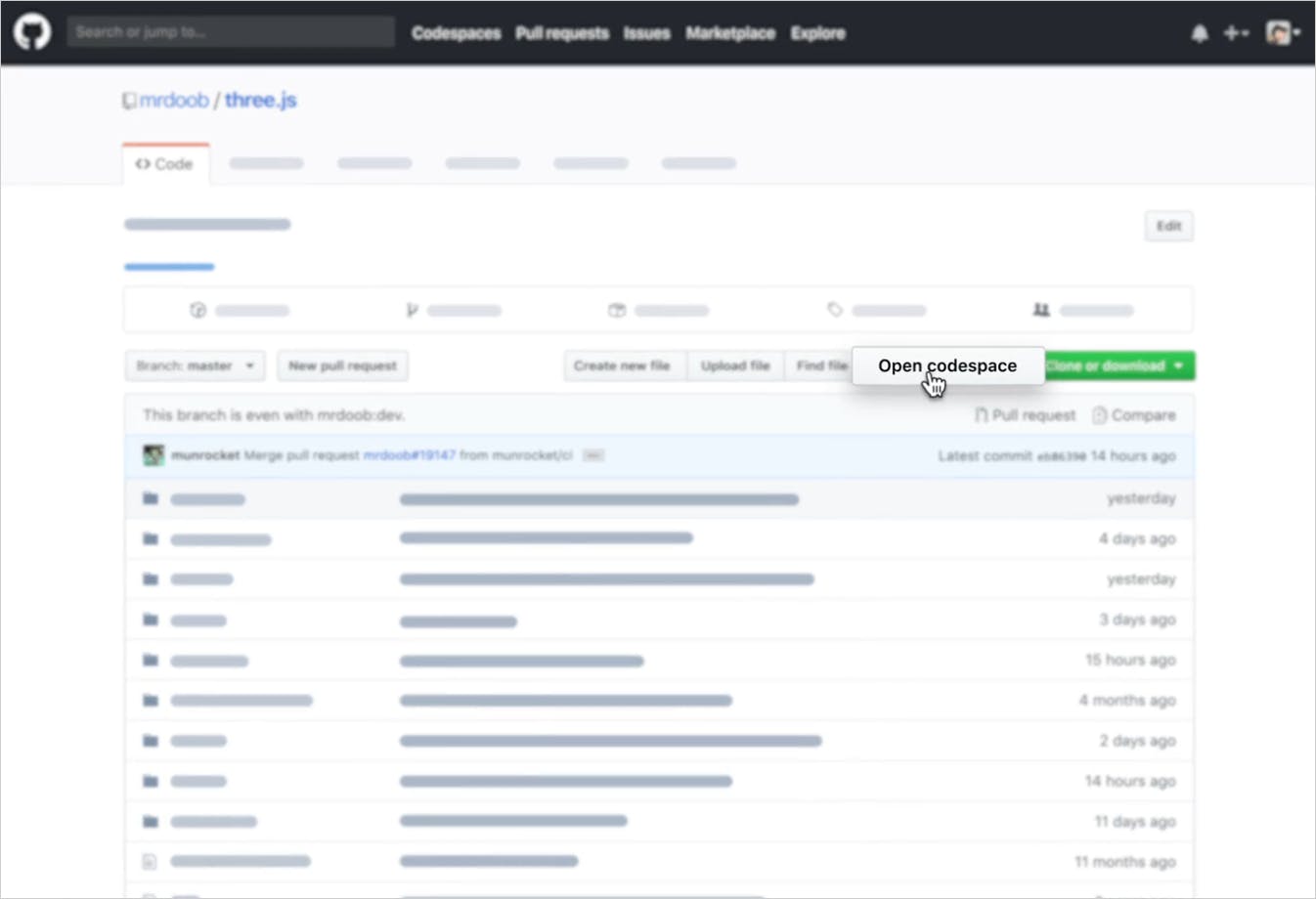Click the repository icon beside mrdoob
This screenshot has height=899, width=1316.
[x=129, y=101]
